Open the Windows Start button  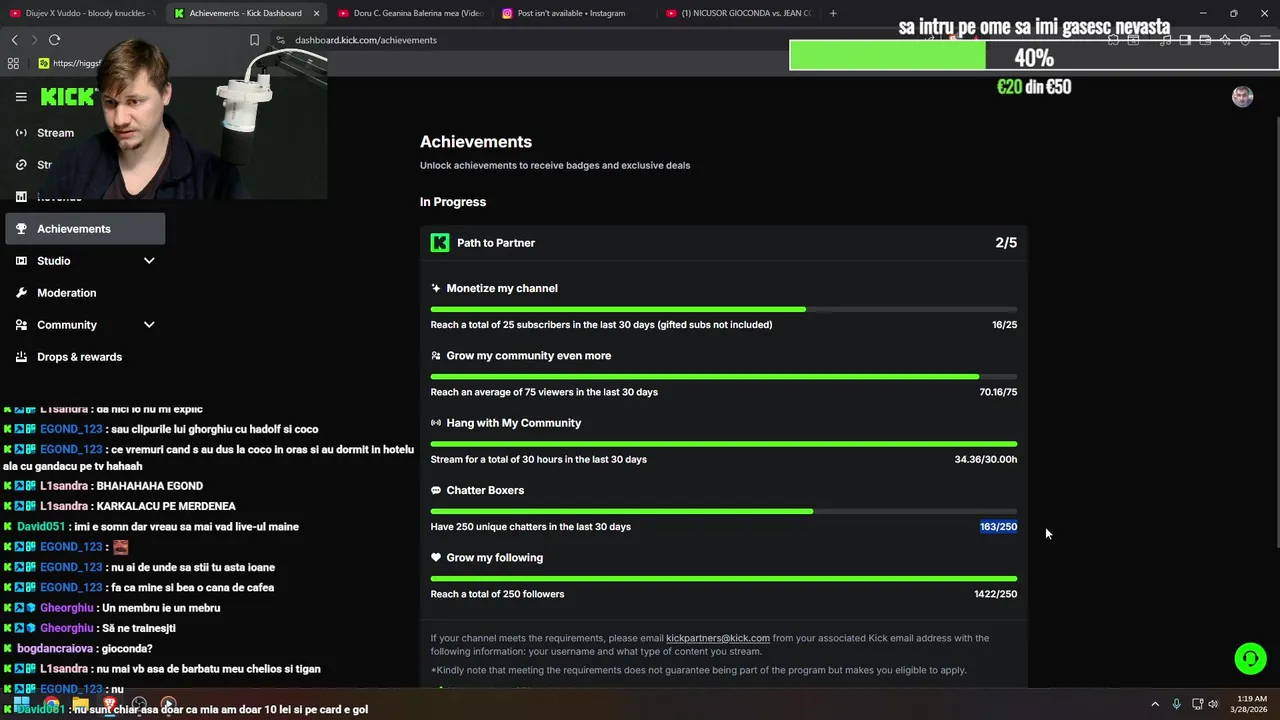tap(21, 704)
